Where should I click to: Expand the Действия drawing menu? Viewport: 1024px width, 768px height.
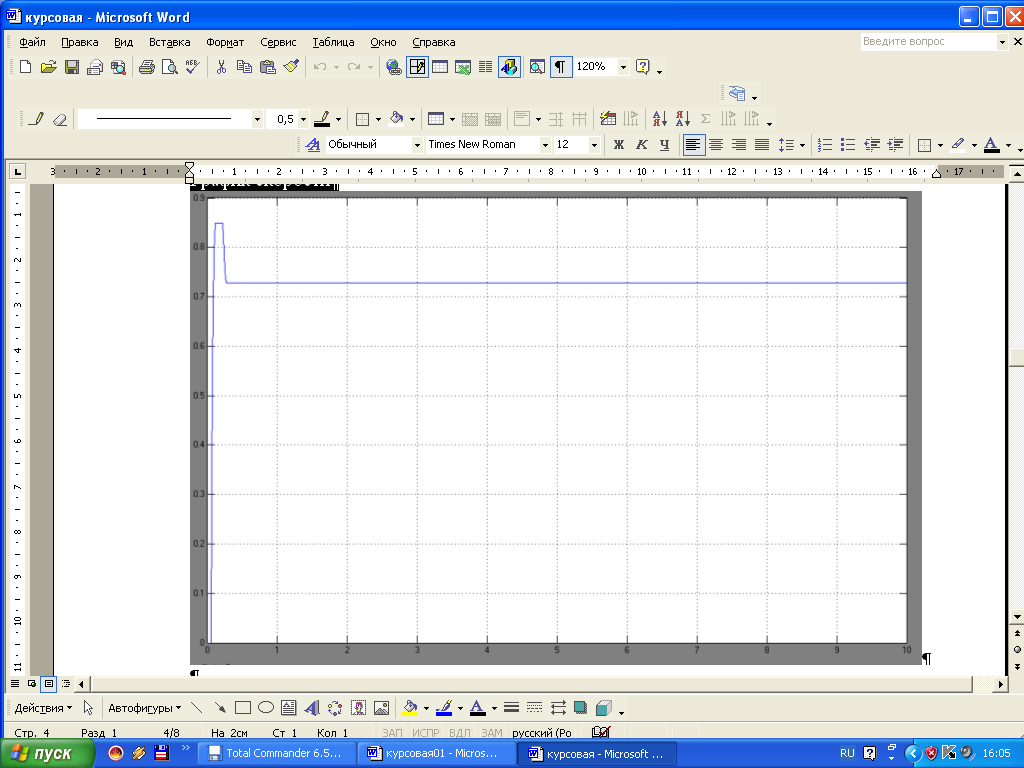pos(43,708)
